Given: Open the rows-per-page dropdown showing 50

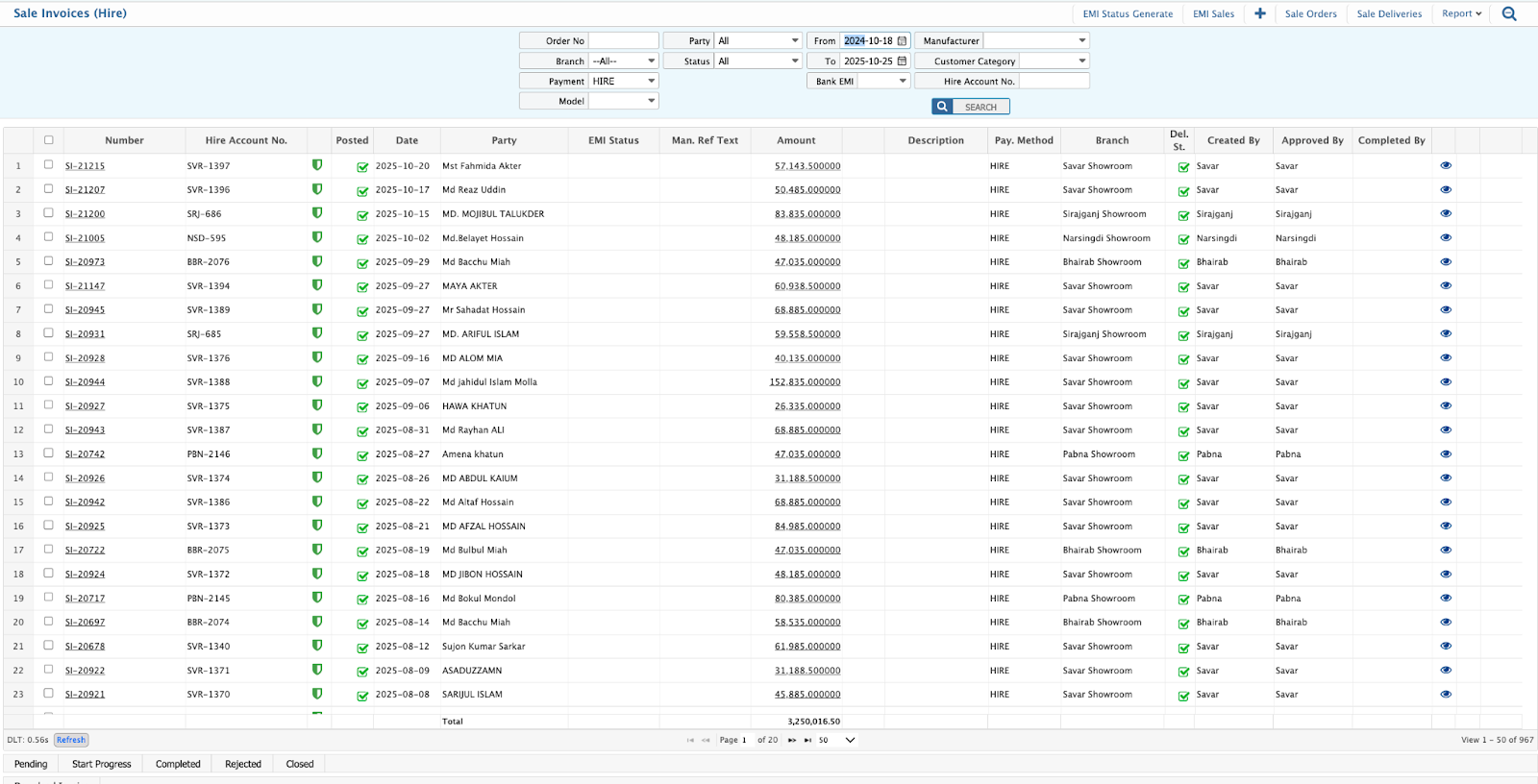Looking at the screenshot, I should point(836,740).
